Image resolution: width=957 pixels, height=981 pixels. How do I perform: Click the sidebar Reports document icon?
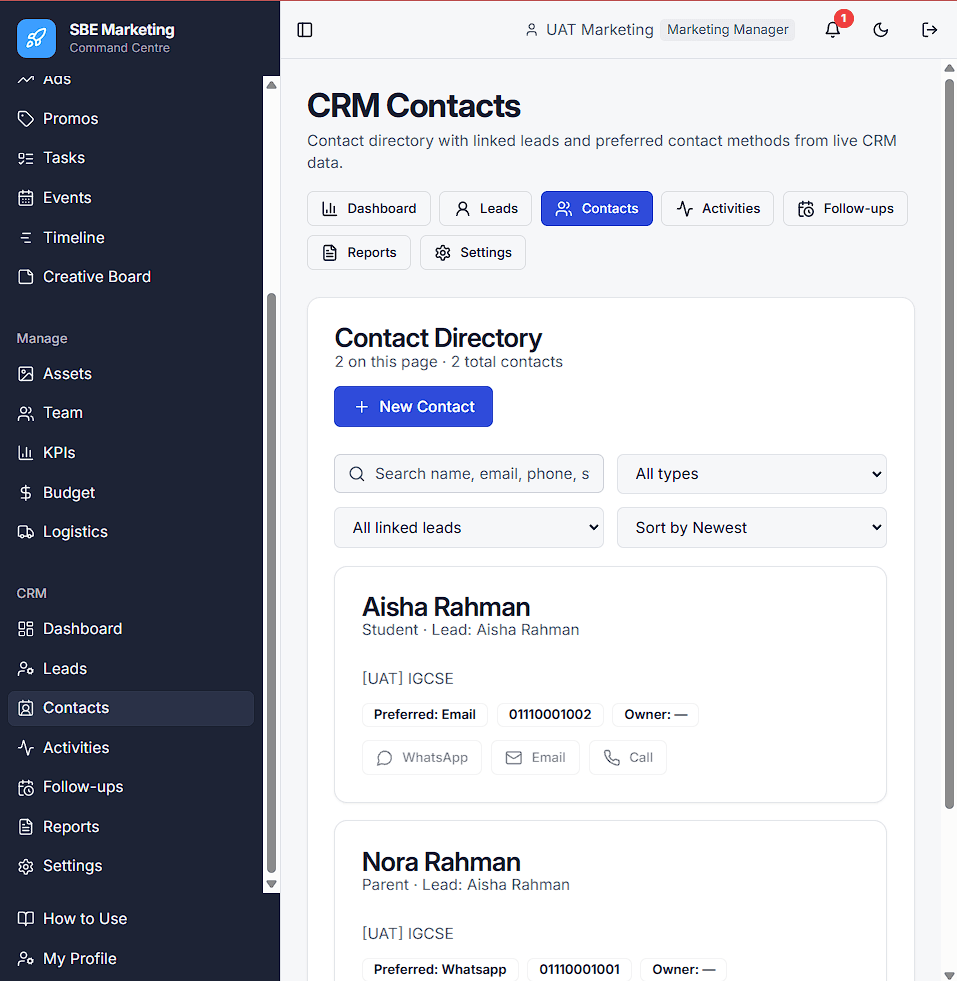[26, 826]
